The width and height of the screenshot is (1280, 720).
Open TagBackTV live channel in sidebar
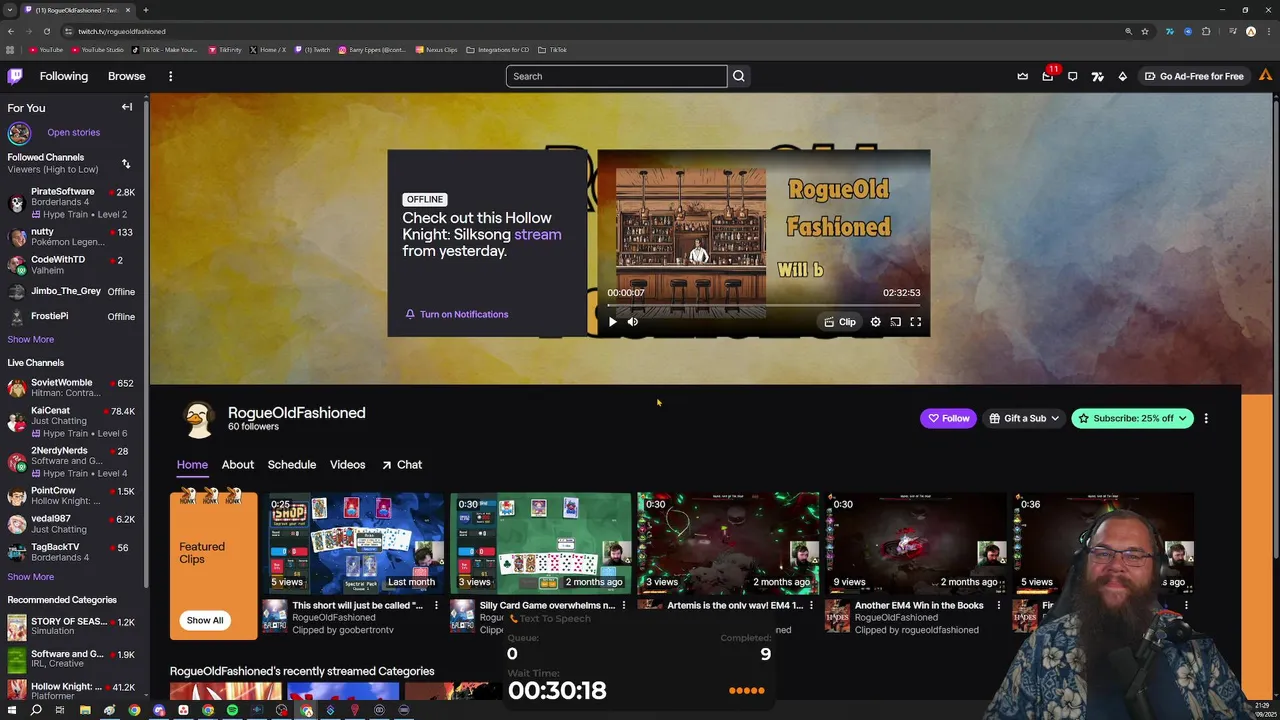click(x=72, y=552)
